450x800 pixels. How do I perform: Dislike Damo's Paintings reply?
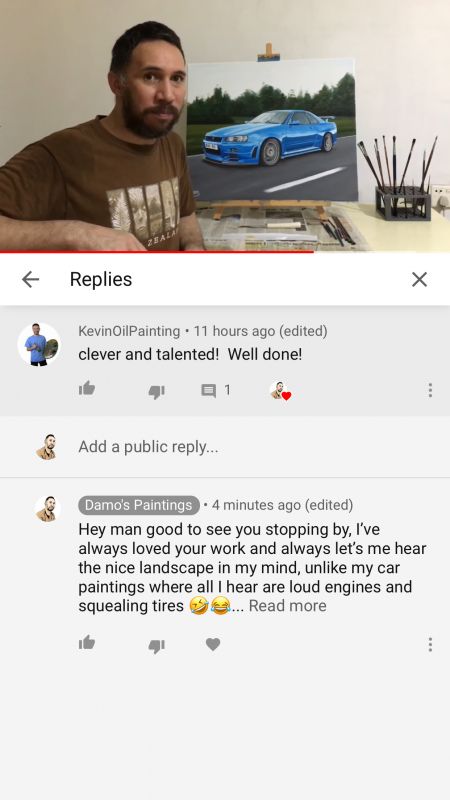coord(156,646)
